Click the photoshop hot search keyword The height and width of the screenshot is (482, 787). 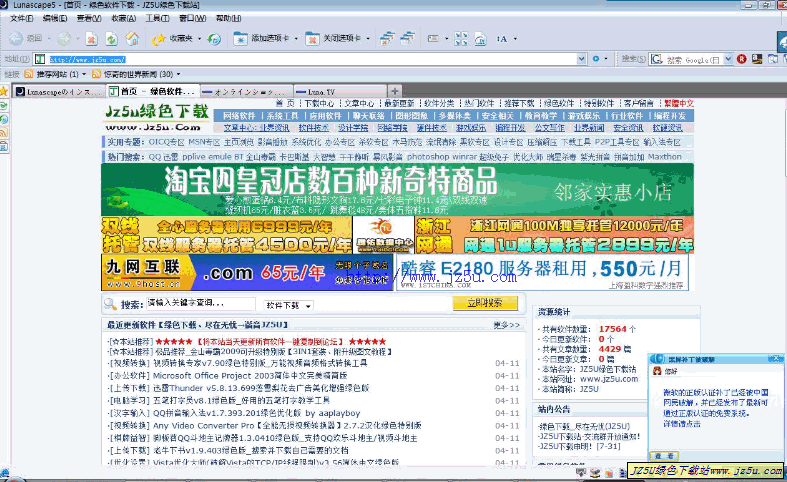click(x=428, y=157)
